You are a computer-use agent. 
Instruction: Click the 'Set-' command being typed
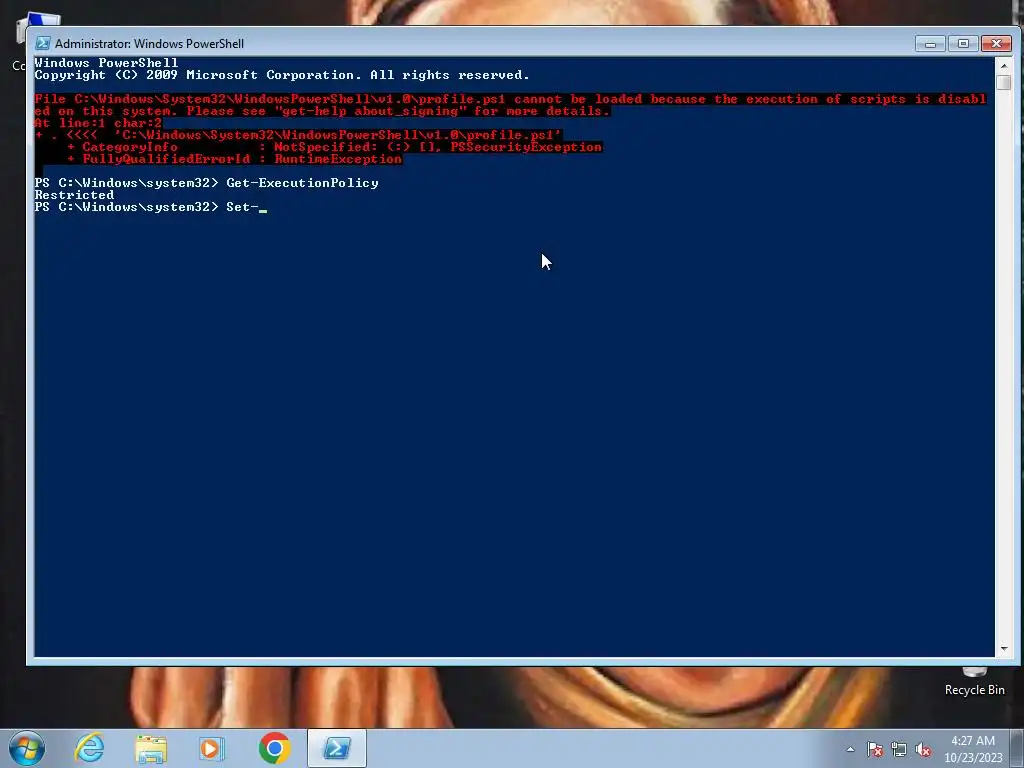pyautogui.click(x=242, y=207)
